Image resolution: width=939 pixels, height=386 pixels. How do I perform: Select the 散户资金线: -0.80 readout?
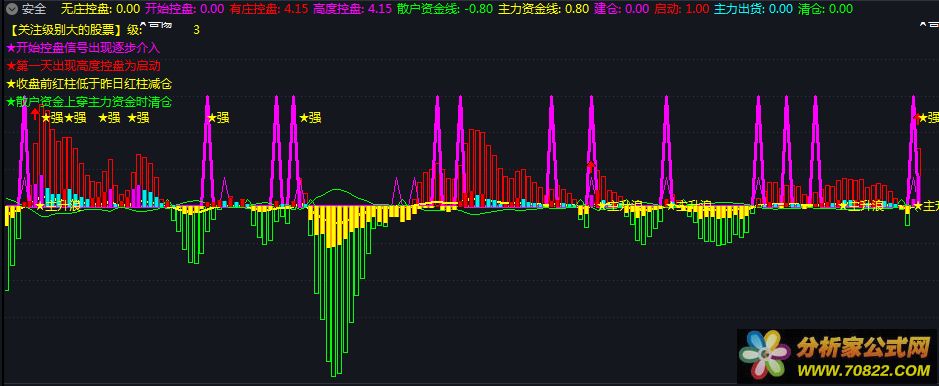pyautogui.click(x=445, y=9)
